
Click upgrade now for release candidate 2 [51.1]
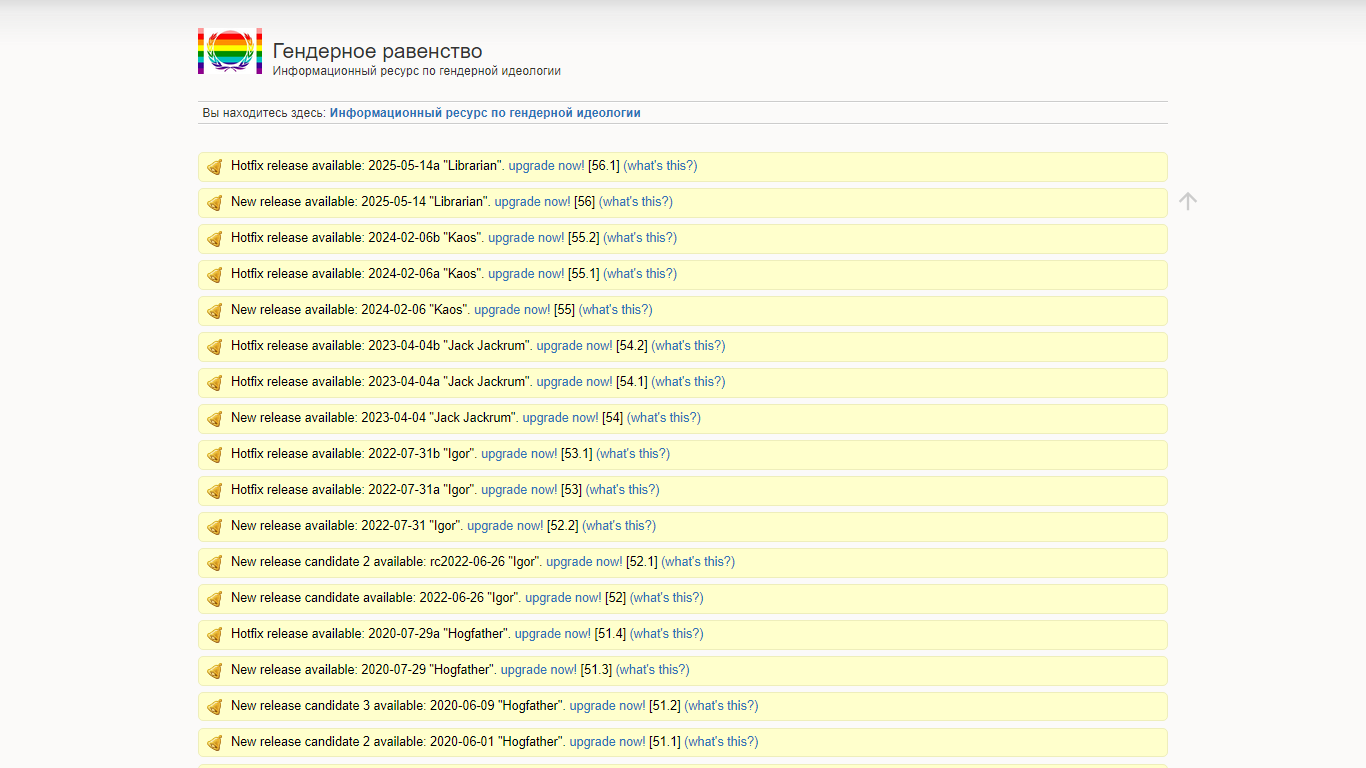coord(608,742)
